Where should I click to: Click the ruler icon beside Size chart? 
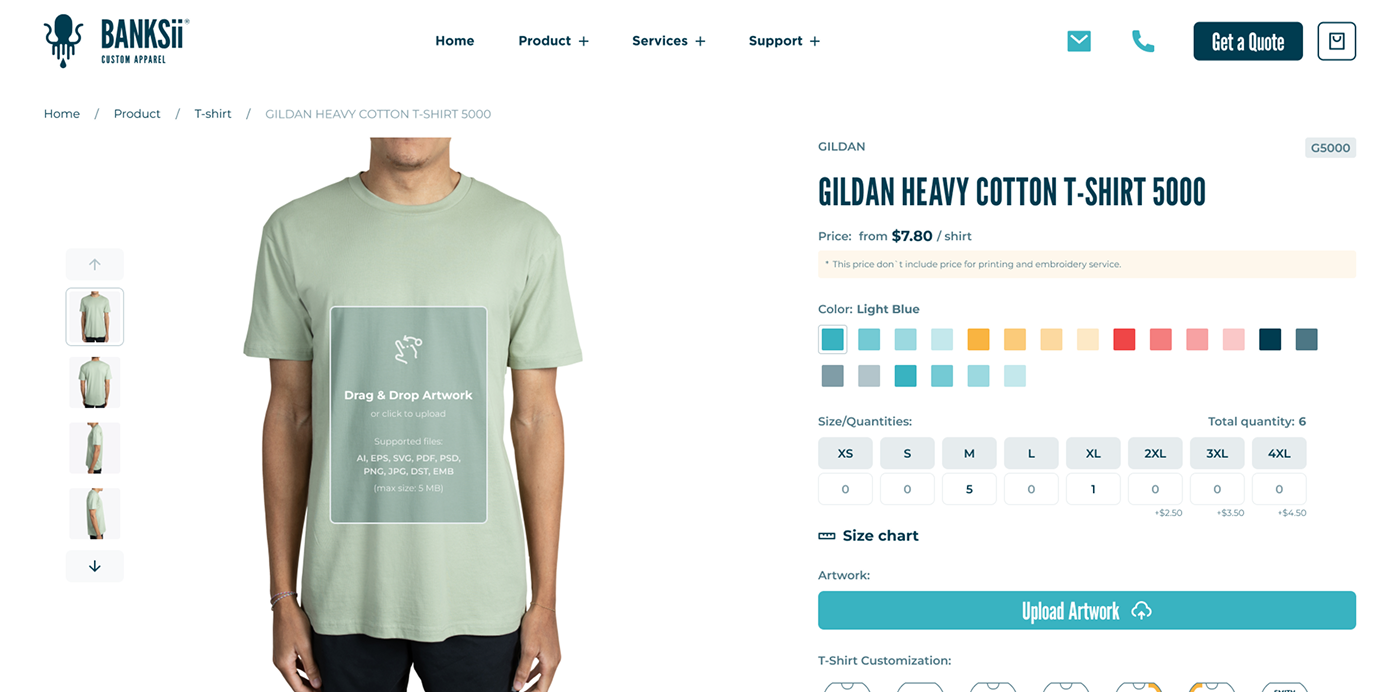(x=826, y=536)
